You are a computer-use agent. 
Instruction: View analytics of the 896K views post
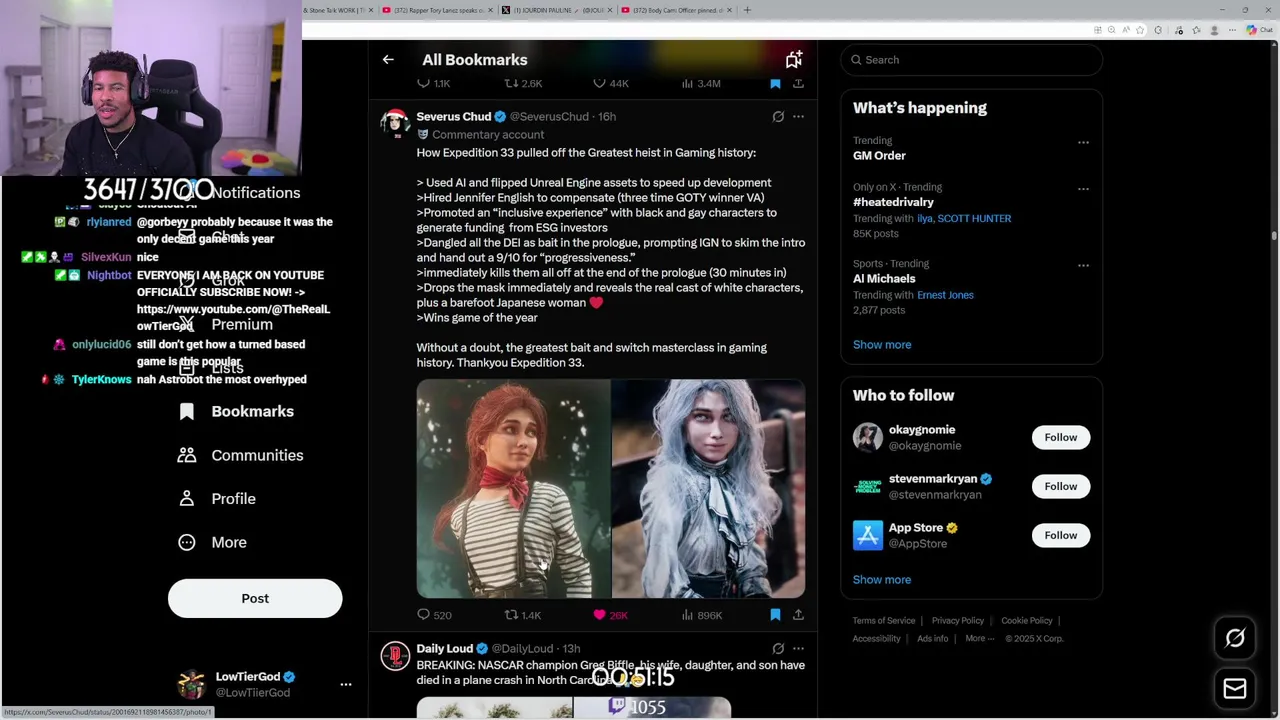[x=701, y=615]
